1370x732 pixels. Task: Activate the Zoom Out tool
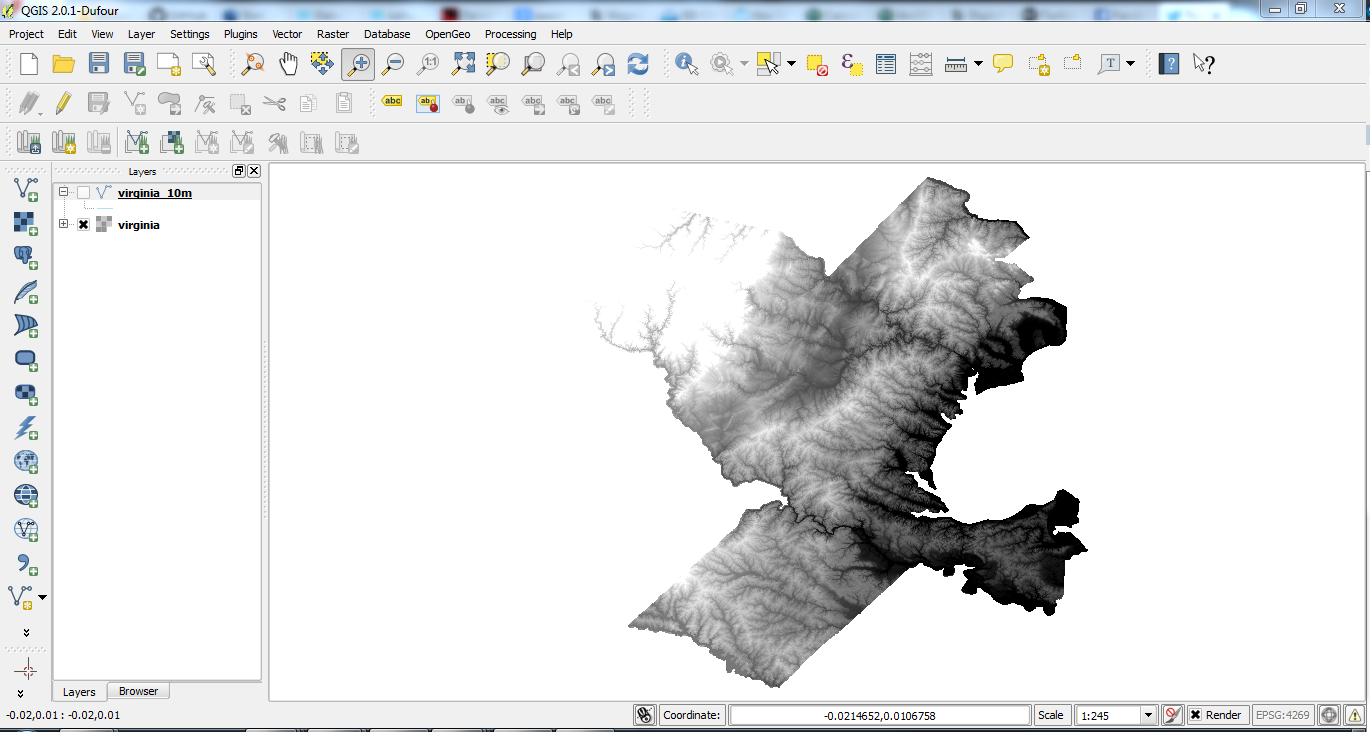[393, 63]
